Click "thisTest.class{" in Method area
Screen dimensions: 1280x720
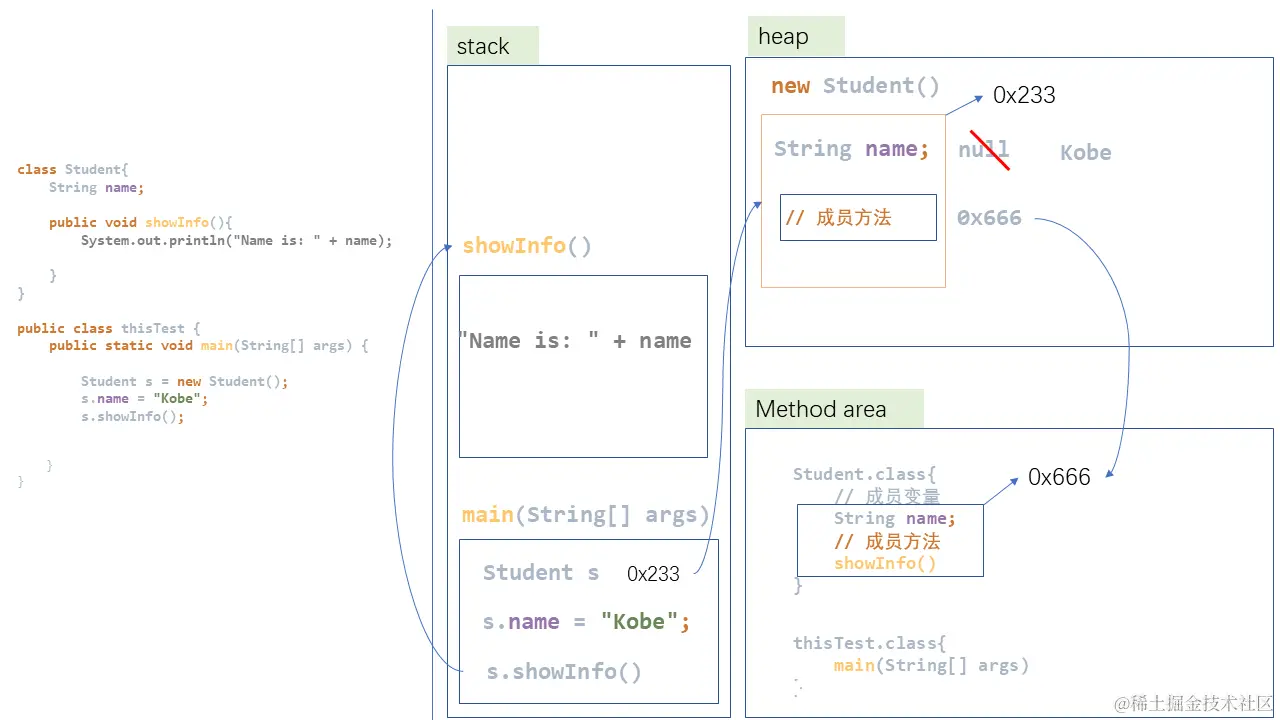pyautogui.click(x=869, y=643)
